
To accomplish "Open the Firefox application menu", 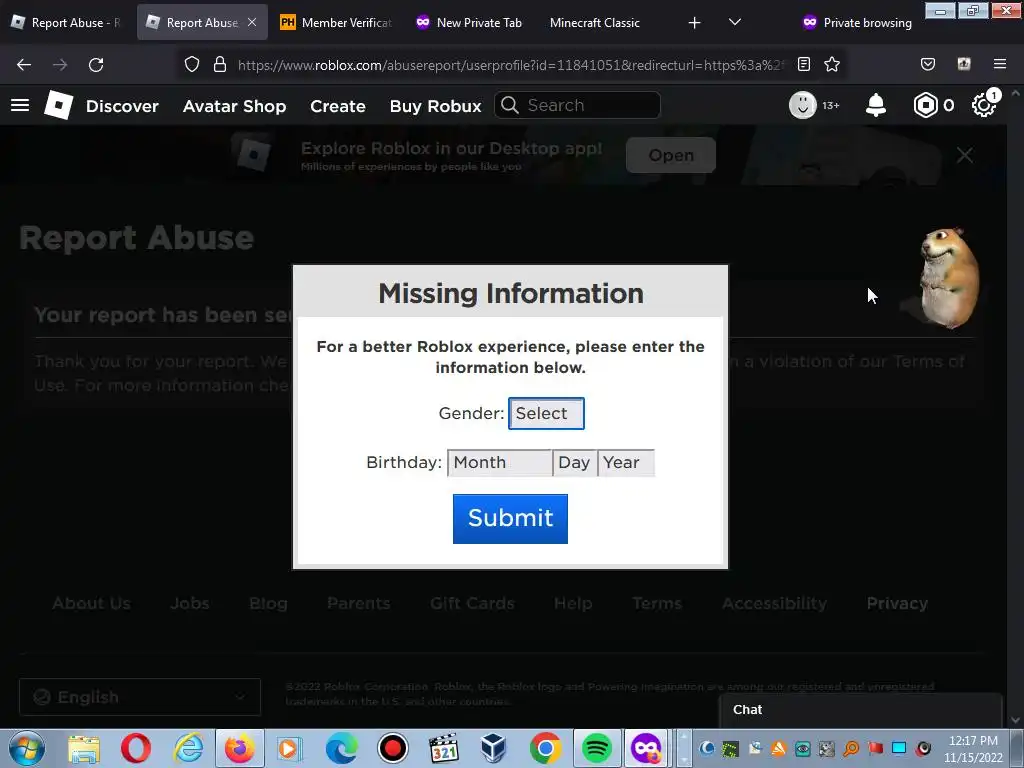I will coord(1000,65).
